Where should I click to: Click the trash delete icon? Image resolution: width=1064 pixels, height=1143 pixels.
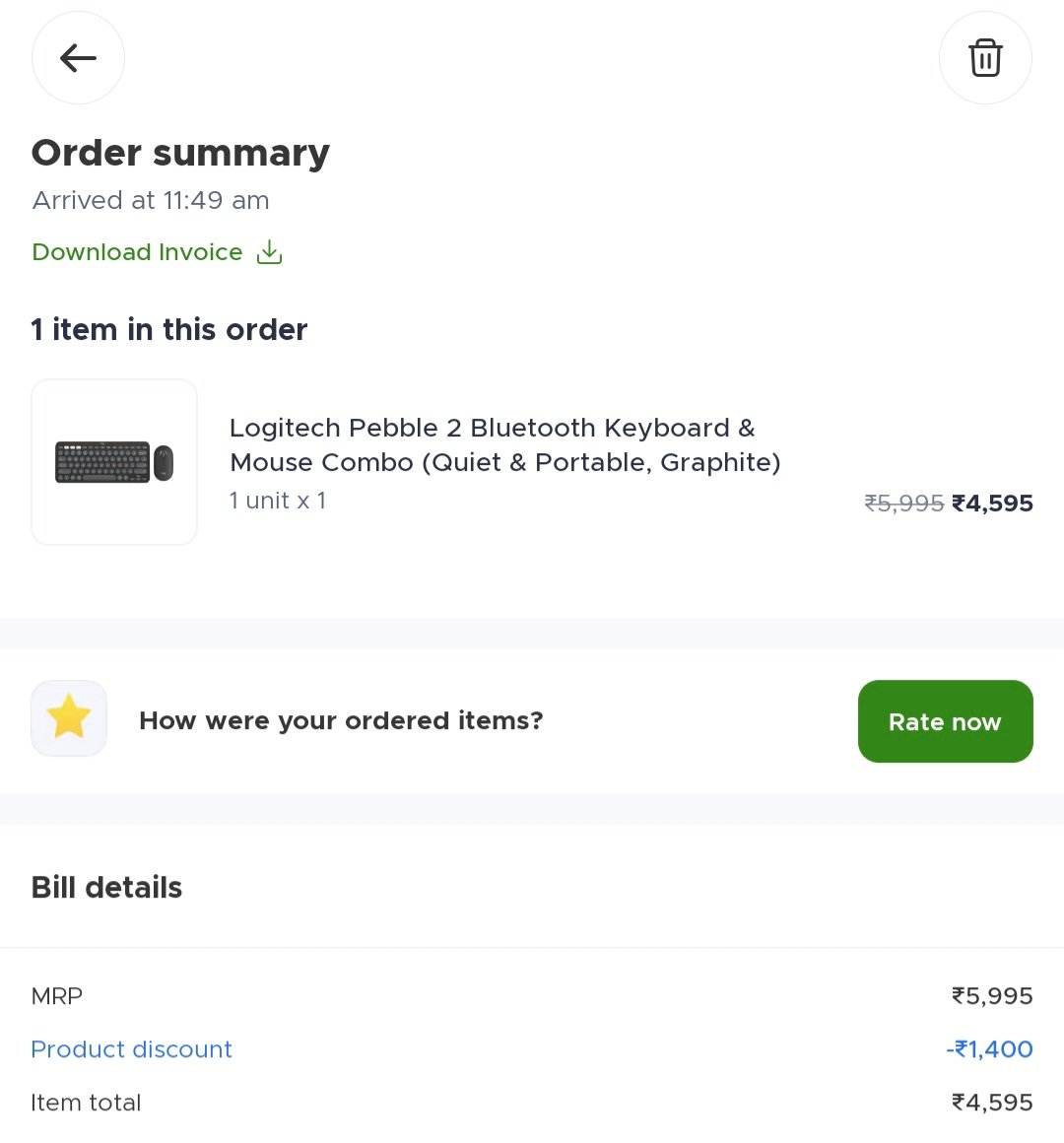(985, 58)
